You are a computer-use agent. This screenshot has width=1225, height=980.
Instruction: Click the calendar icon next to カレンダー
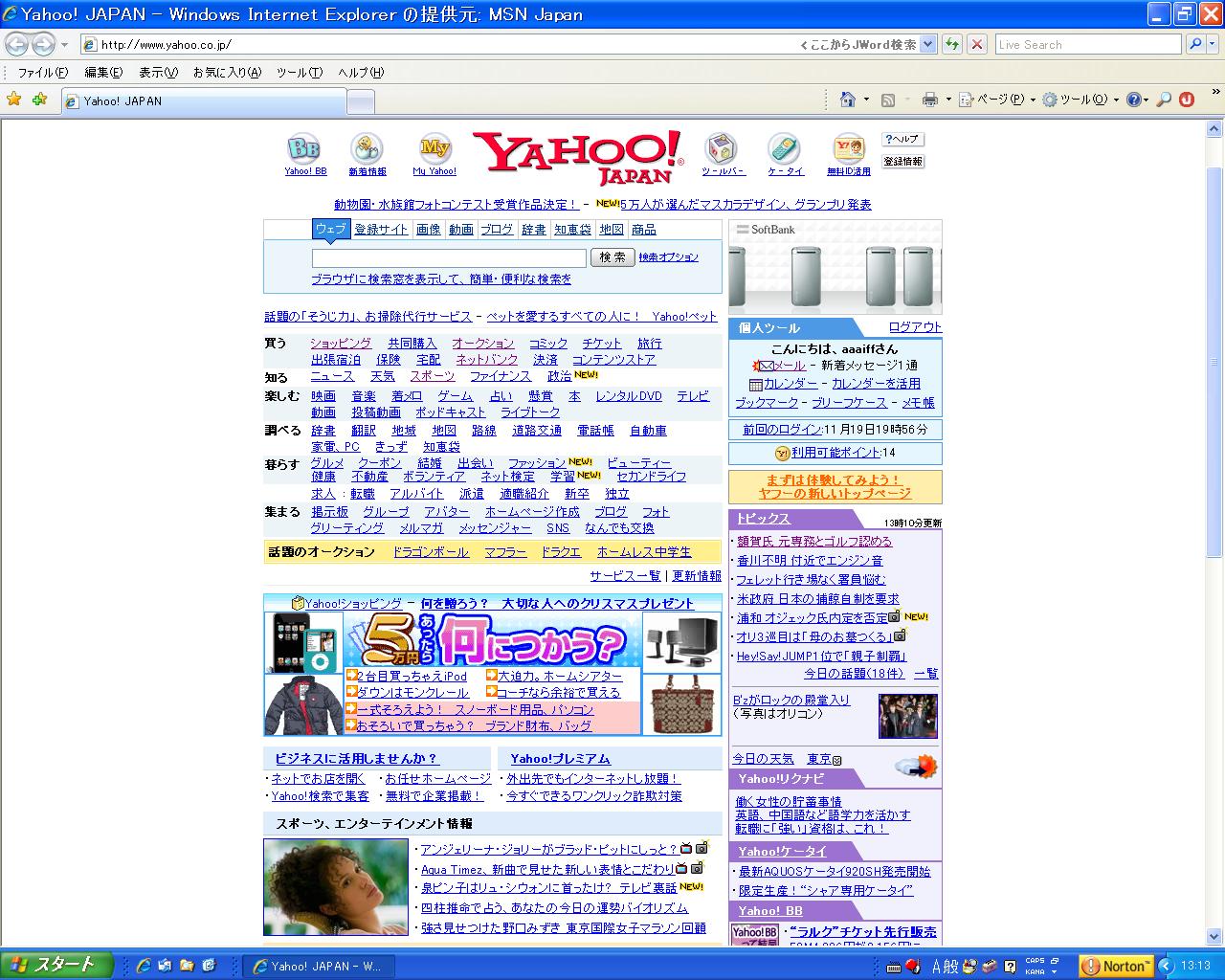756,385
